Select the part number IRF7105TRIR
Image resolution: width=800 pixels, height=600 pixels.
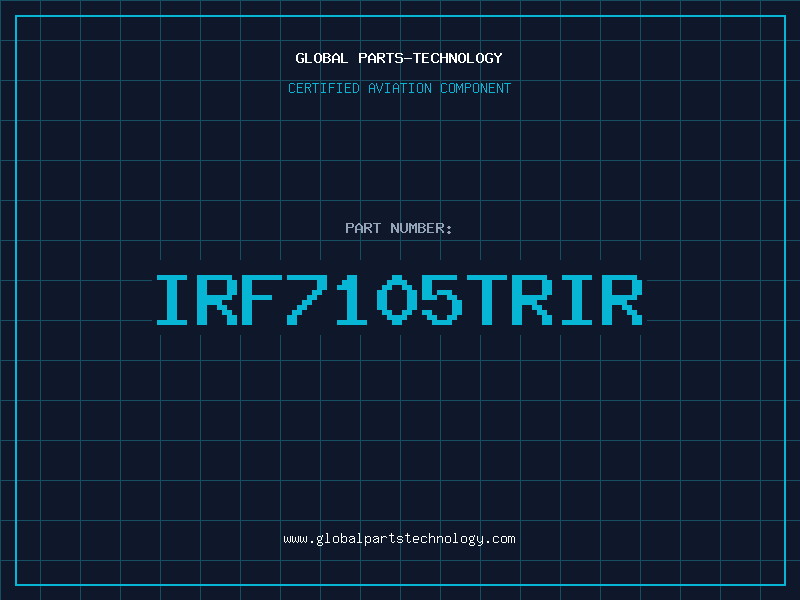point(399,299)
